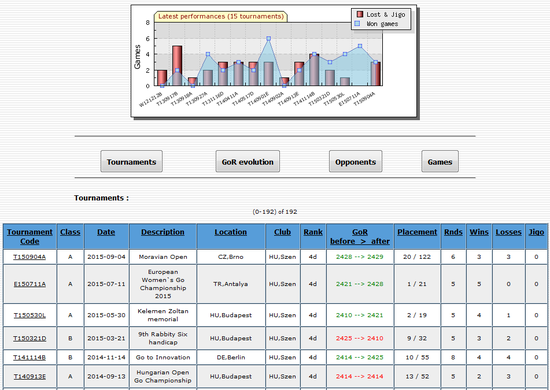Sort by GoR before > after header
This screenshot has height=390, width=550.
pos(360,237)
